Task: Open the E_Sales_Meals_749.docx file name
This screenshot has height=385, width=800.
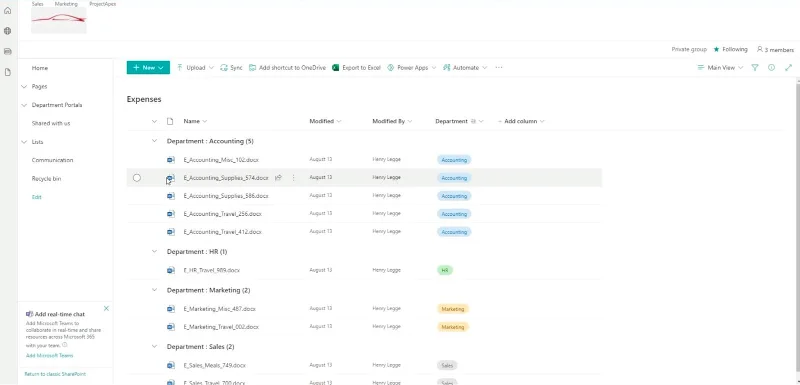Action: 215,365
